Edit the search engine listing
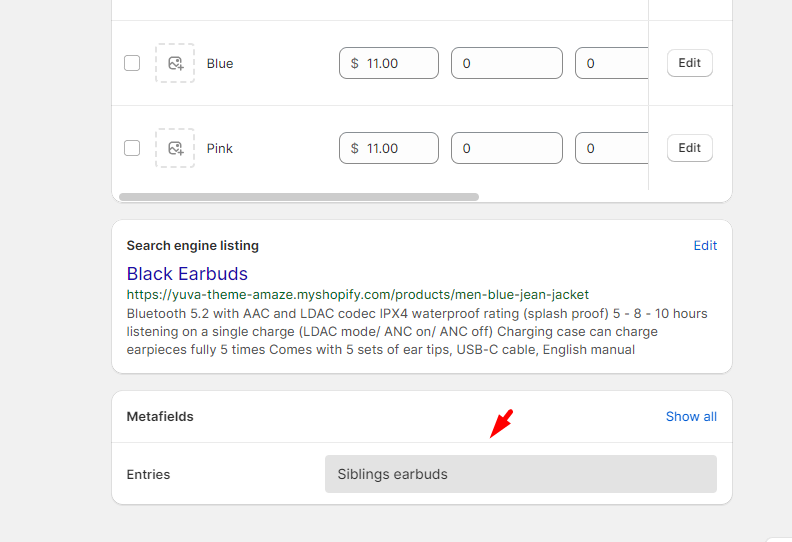This screenshot has height=542, width=792. tap(705, 245)
